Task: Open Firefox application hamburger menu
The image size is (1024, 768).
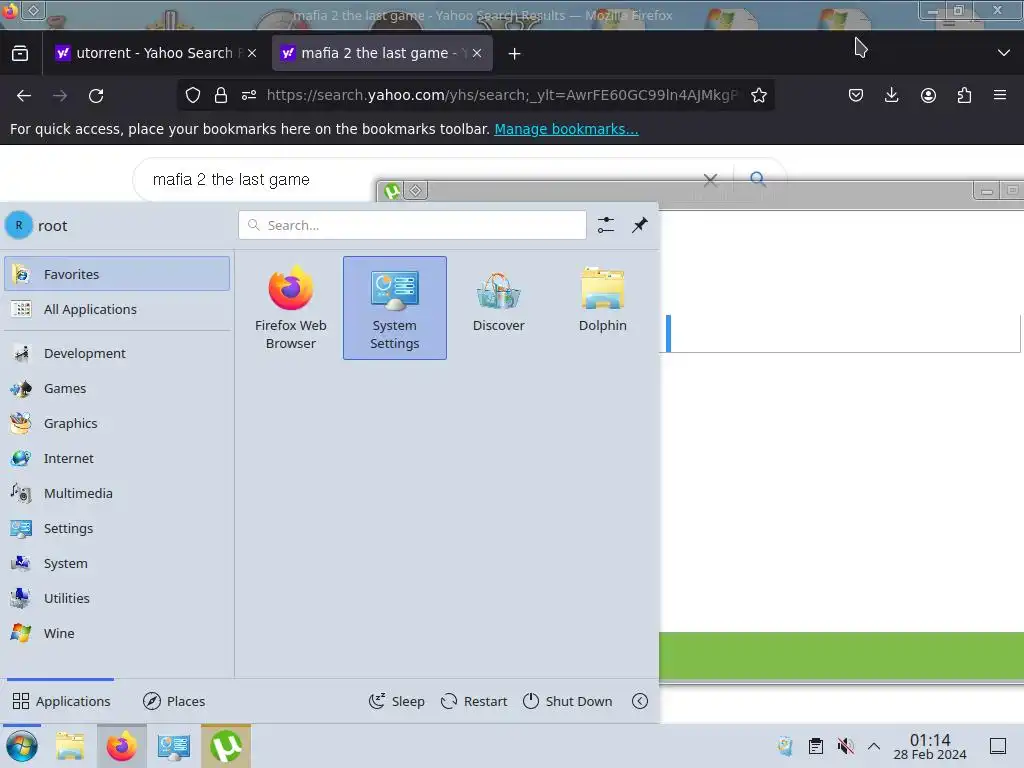Action: (x=1000, y=95)
